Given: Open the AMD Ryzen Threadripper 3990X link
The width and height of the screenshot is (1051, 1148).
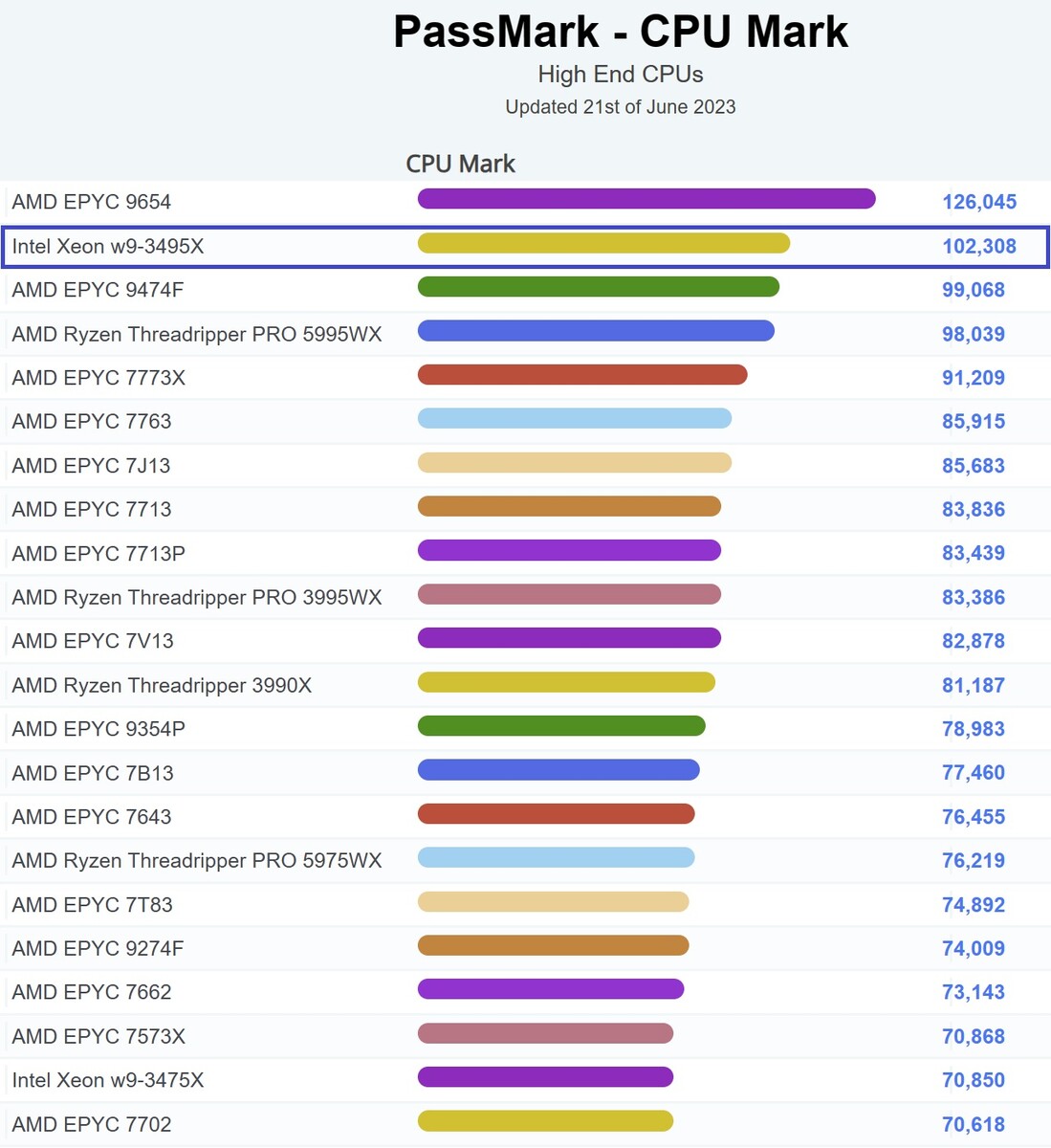Looking at the screenshot, I should click(162, 685).
